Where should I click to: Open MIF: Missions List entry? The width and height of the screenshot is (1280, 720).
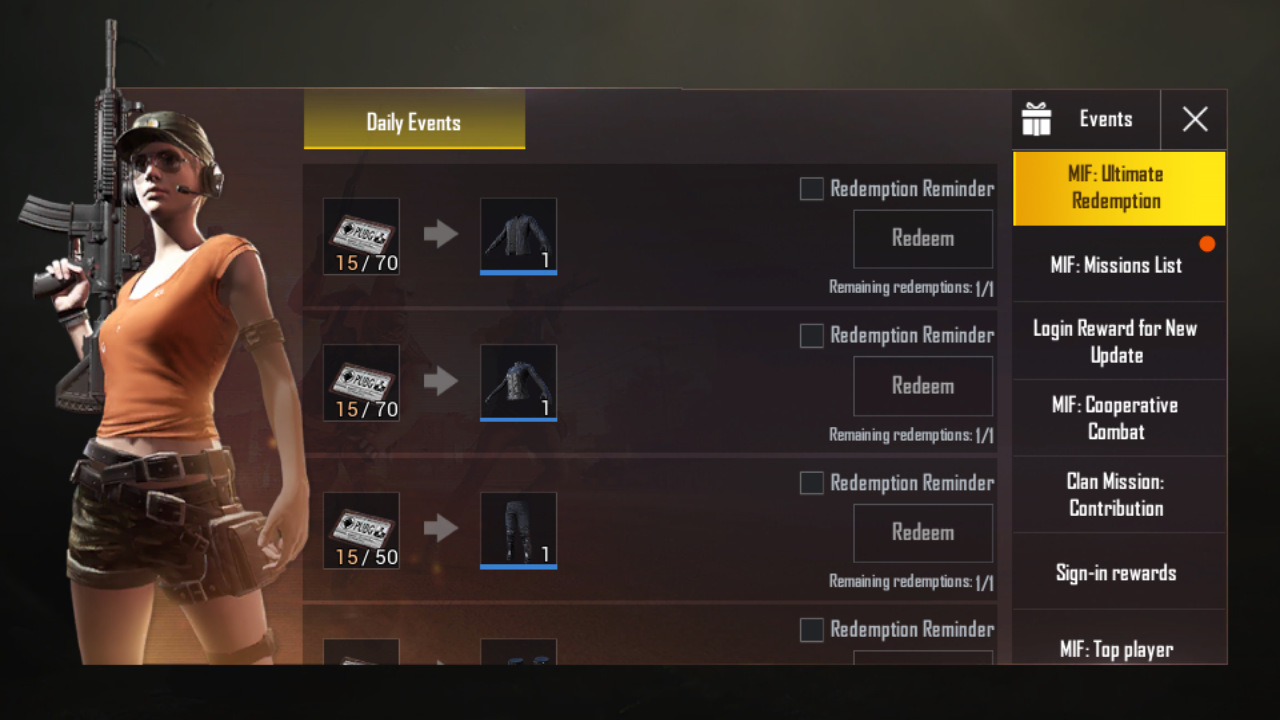1119,265
